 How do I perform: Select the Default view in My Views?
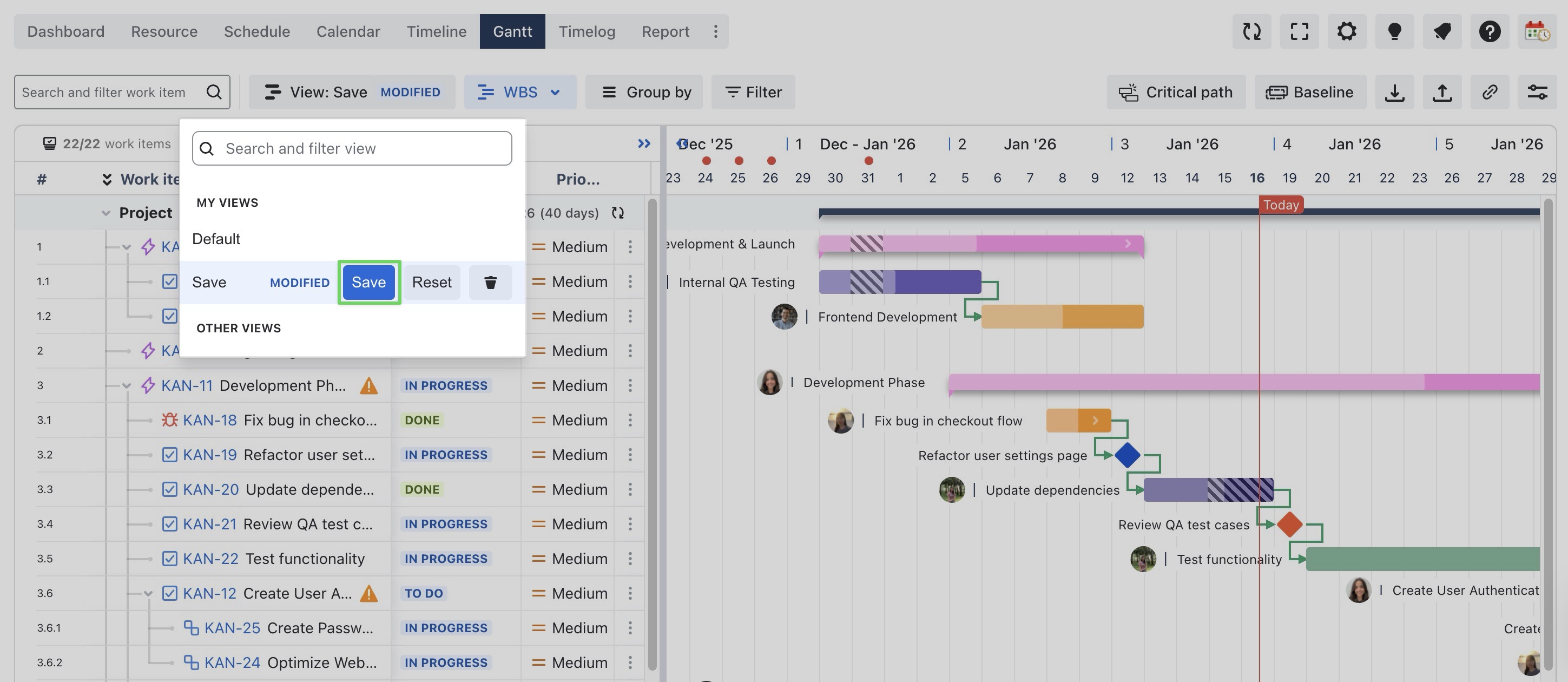click(216, 239)
